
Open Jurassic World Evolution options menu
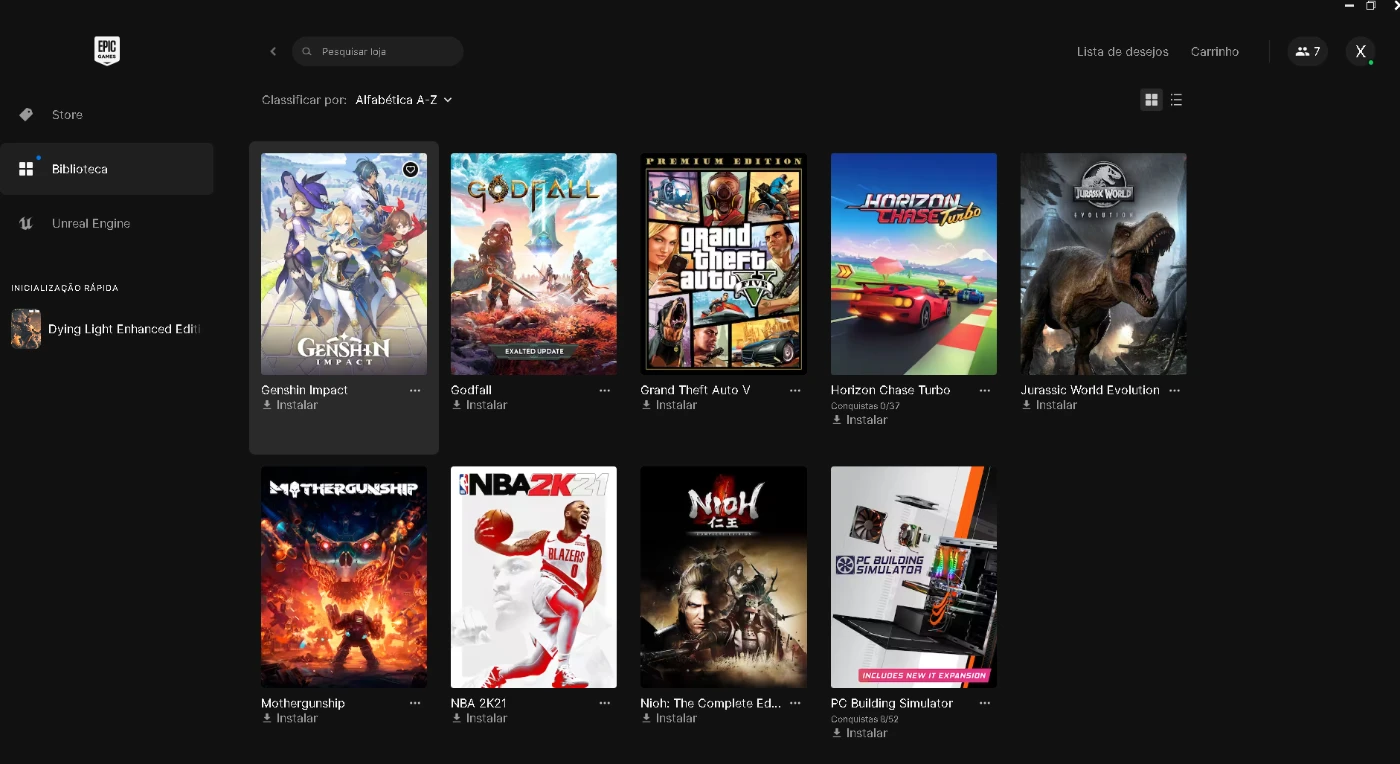pyautogui.click(x=1175, y=390)
